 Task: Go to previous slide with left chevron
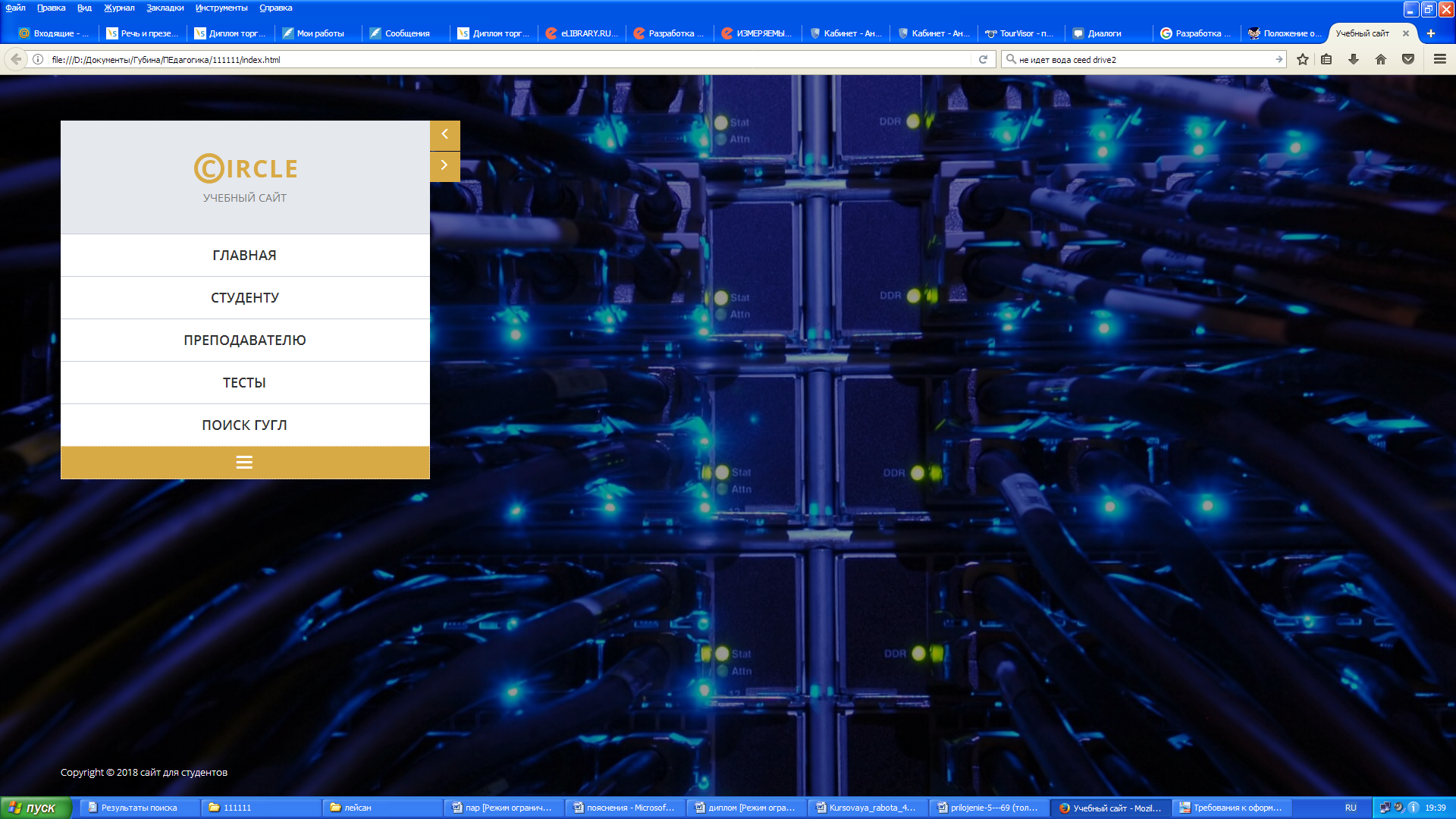445,135
